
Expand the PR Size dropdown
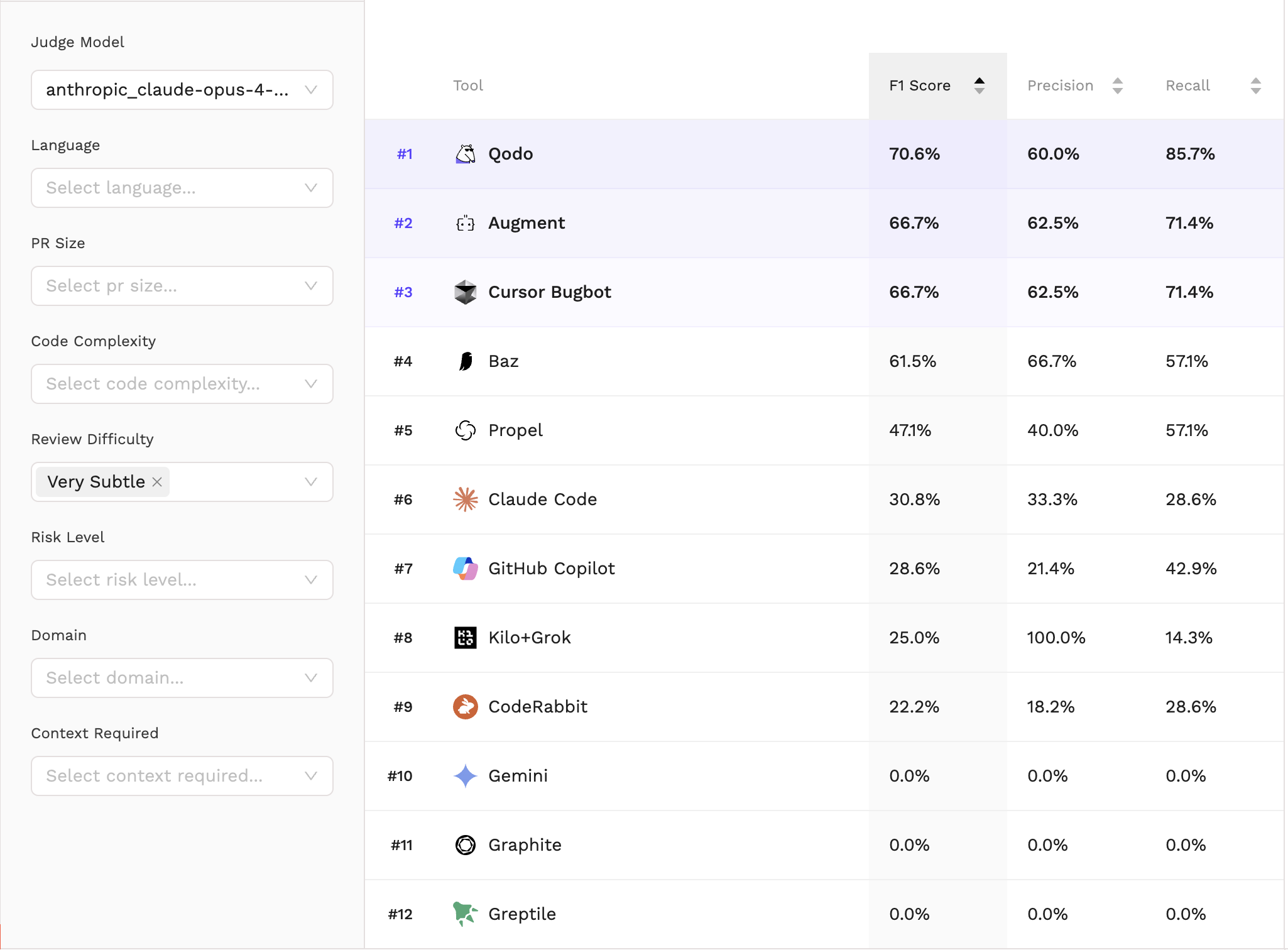182,286
